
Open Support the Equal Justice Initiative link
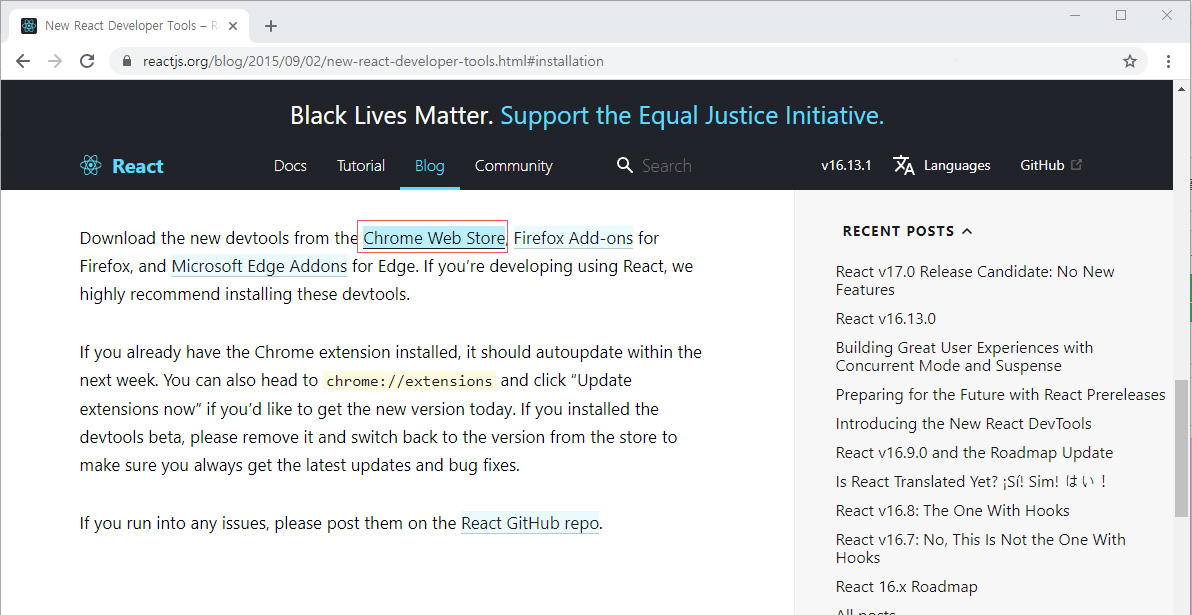(x=692, y=116)
